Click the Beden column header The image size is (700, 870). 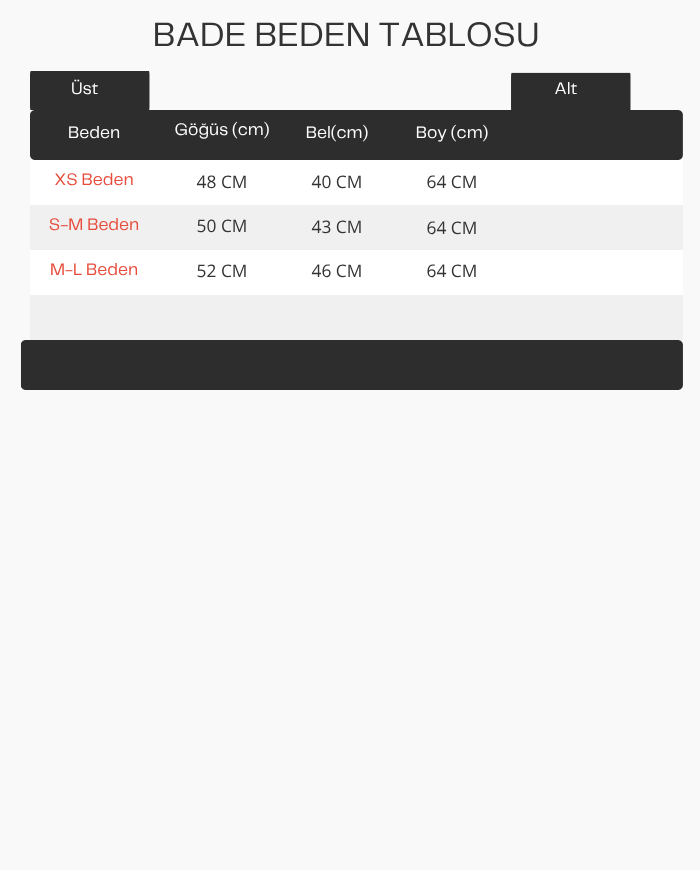94,133
